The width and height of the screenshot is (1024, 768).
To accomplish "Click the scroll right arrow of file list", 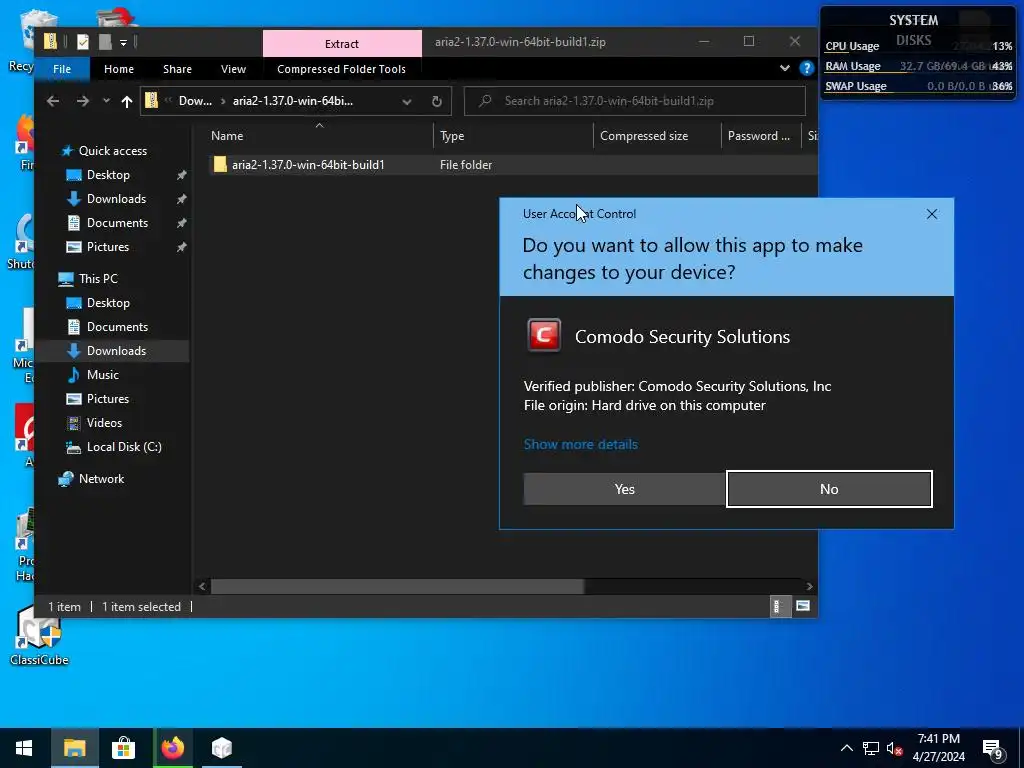I will [x=809, y=586].
